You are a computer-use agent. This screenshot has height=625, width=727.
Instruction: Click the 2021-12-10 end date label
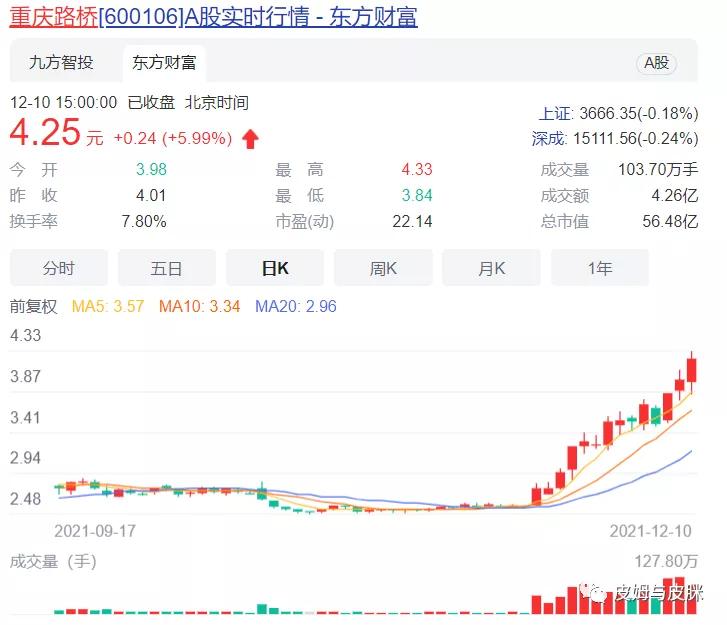coord(650,531)
